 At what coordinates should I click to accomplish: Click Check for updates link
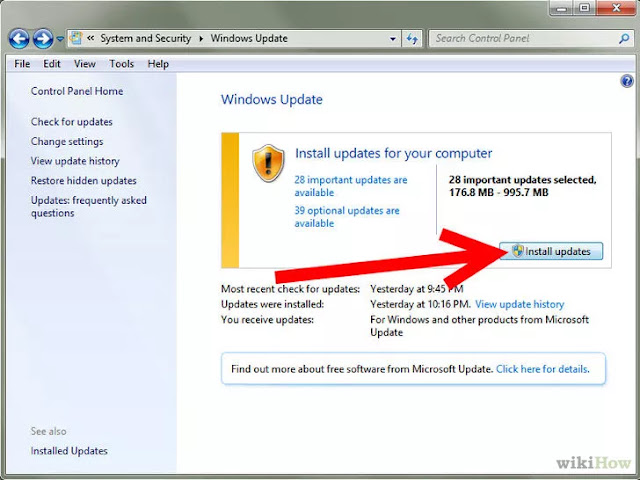[x=71, y=122]
